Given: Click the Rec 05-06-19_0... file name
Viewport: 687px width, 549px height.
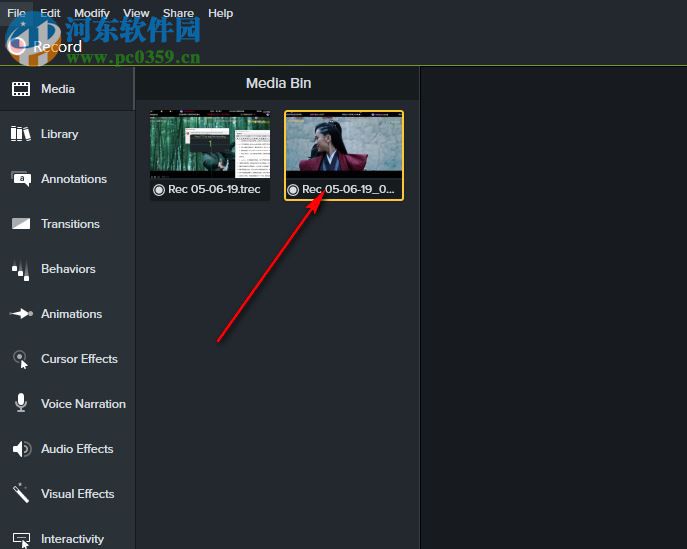Looking at the screenshot, I should (348, 189).
